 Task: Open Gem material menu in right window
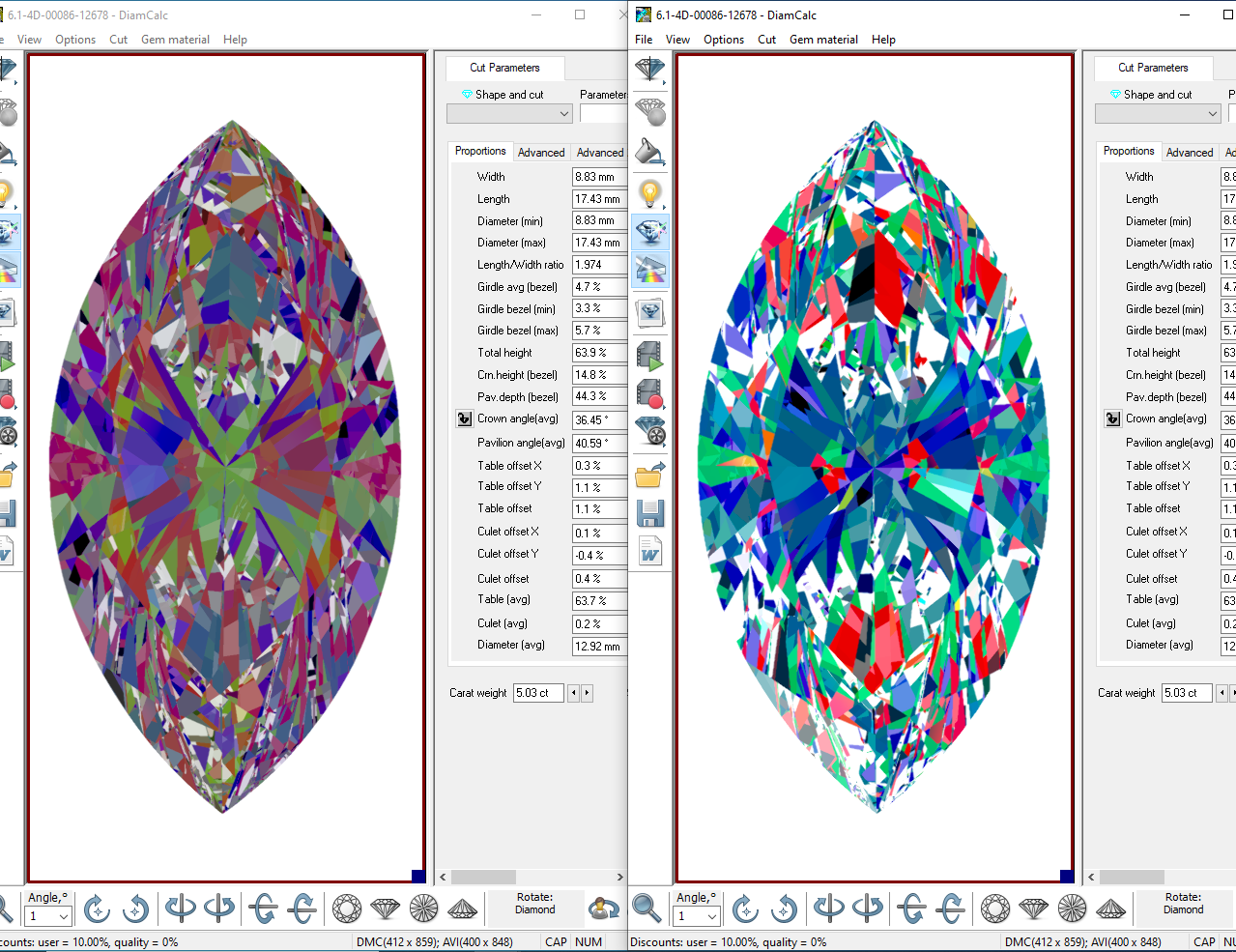tap(823, 40)
